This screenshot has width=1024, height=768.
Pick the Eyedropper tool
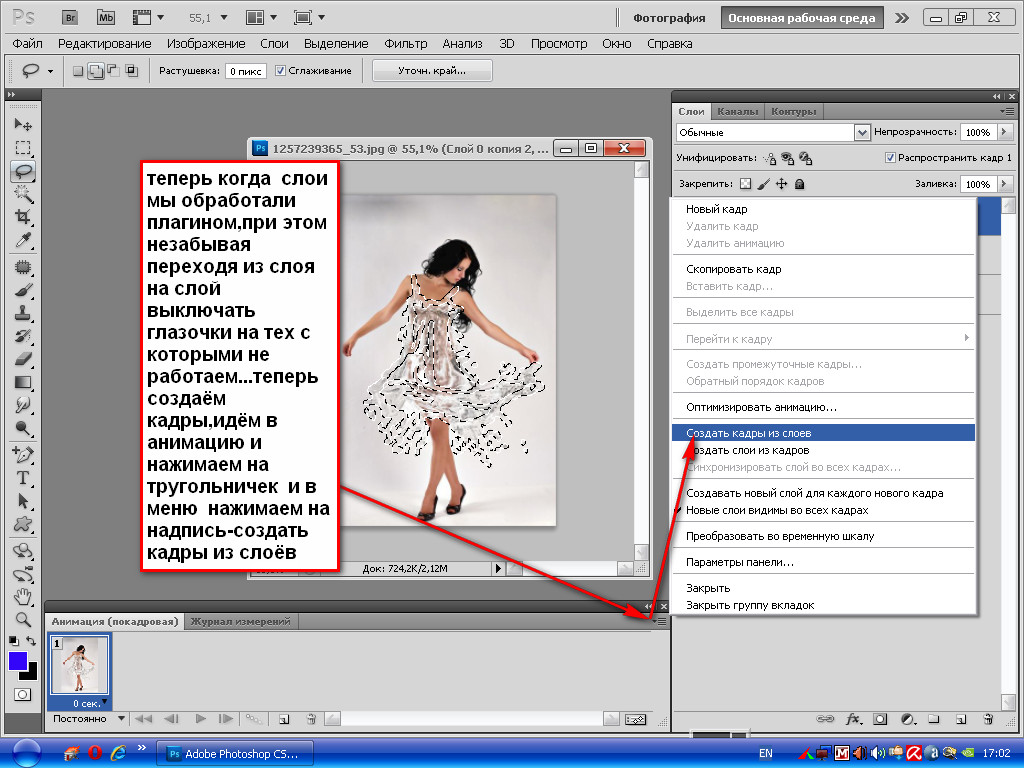point(23,241)
